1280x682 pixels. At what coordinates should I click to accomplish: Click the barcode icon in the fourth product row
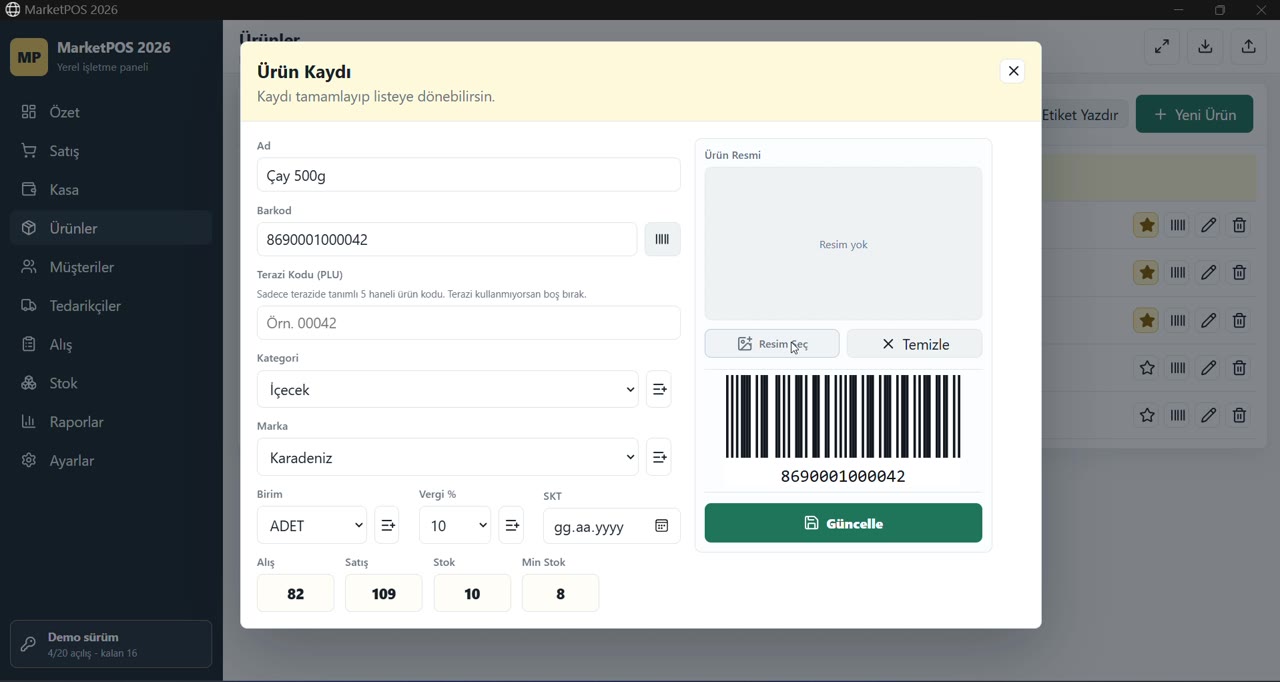pyautogui.click(x=1178, y=368)
